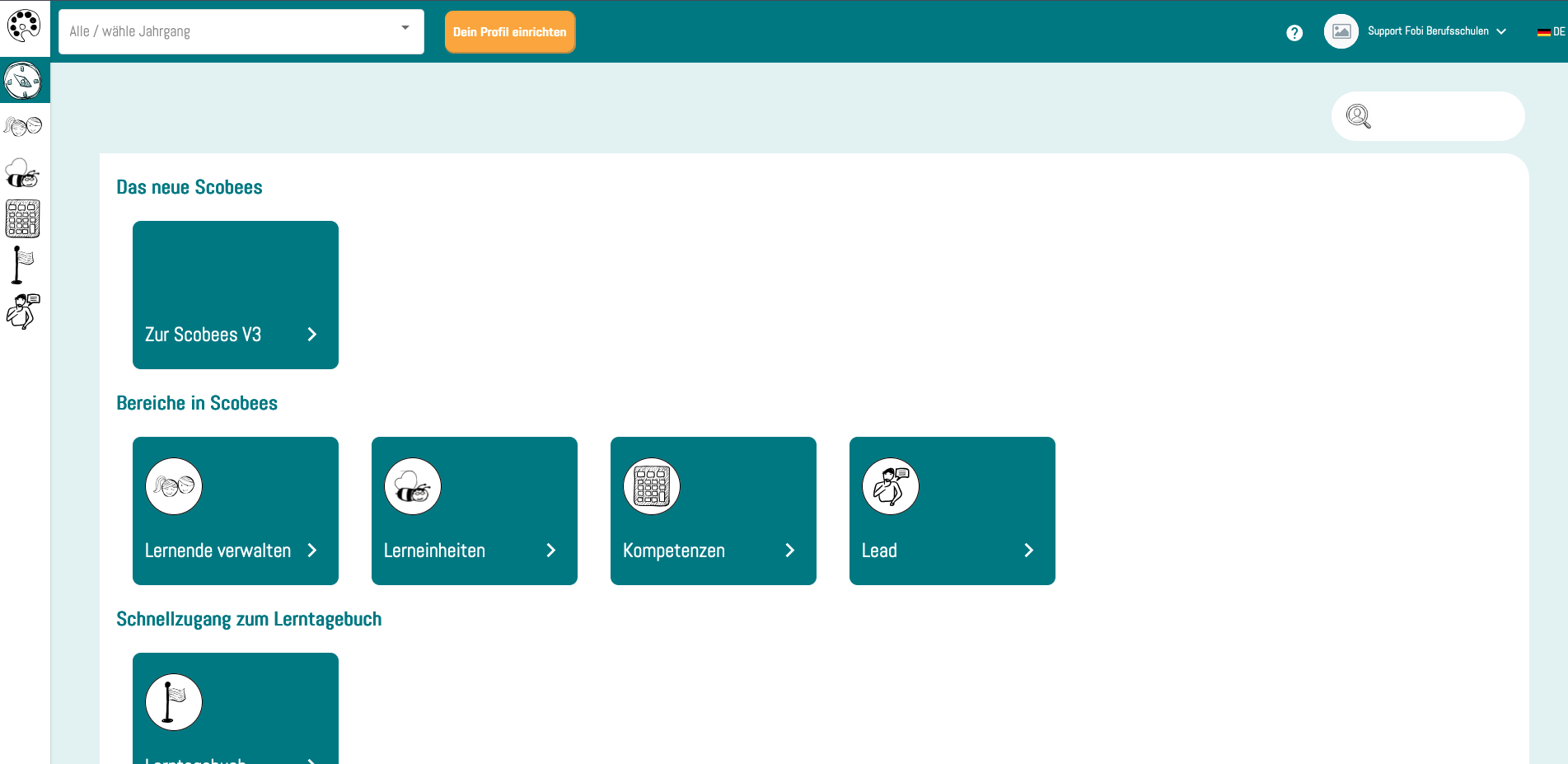
Task: Go to the 'Lerneinheiten' tile
Action: [474, 510]
